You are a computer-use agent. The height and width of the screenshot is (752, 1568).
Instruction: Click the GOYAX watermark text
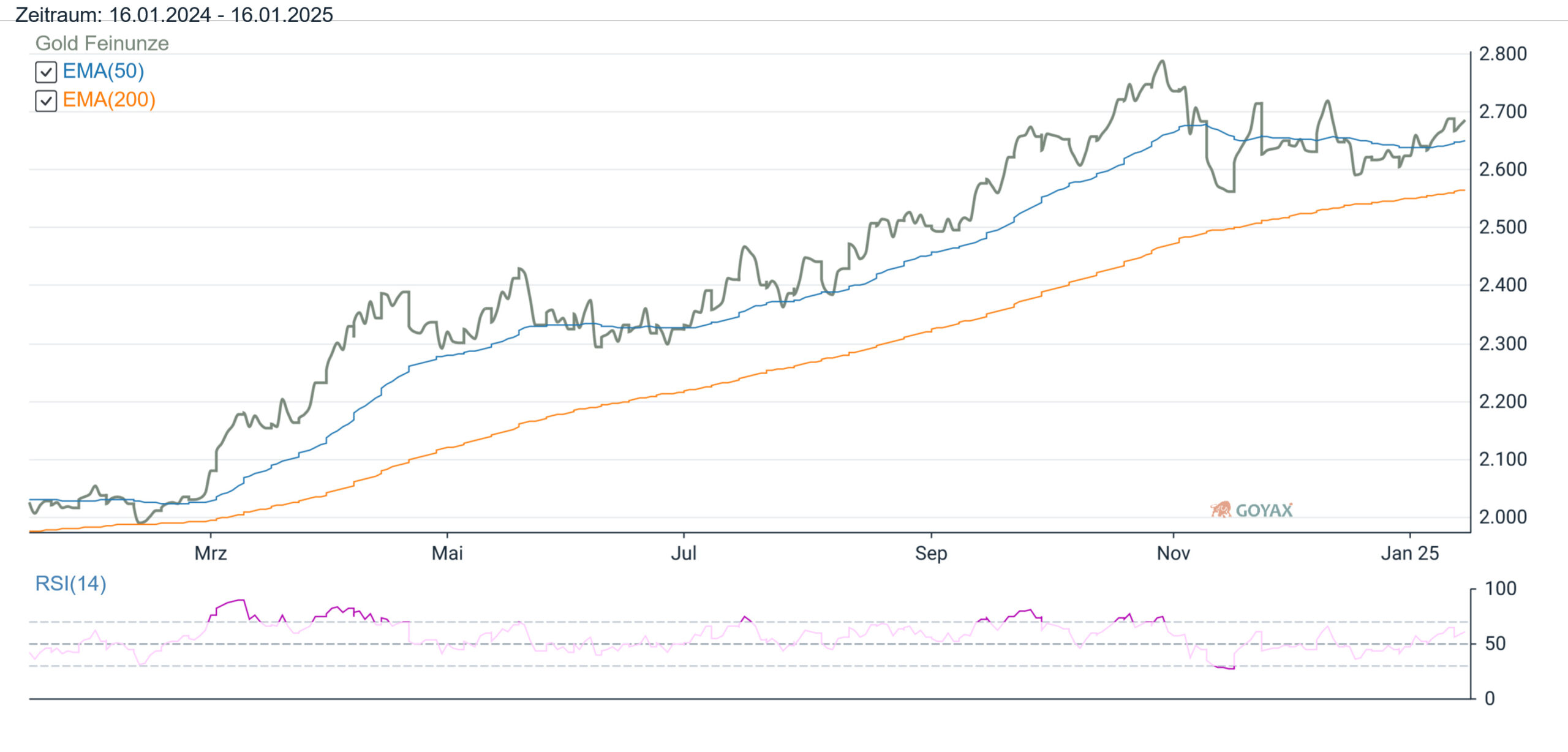(1264, 511)
